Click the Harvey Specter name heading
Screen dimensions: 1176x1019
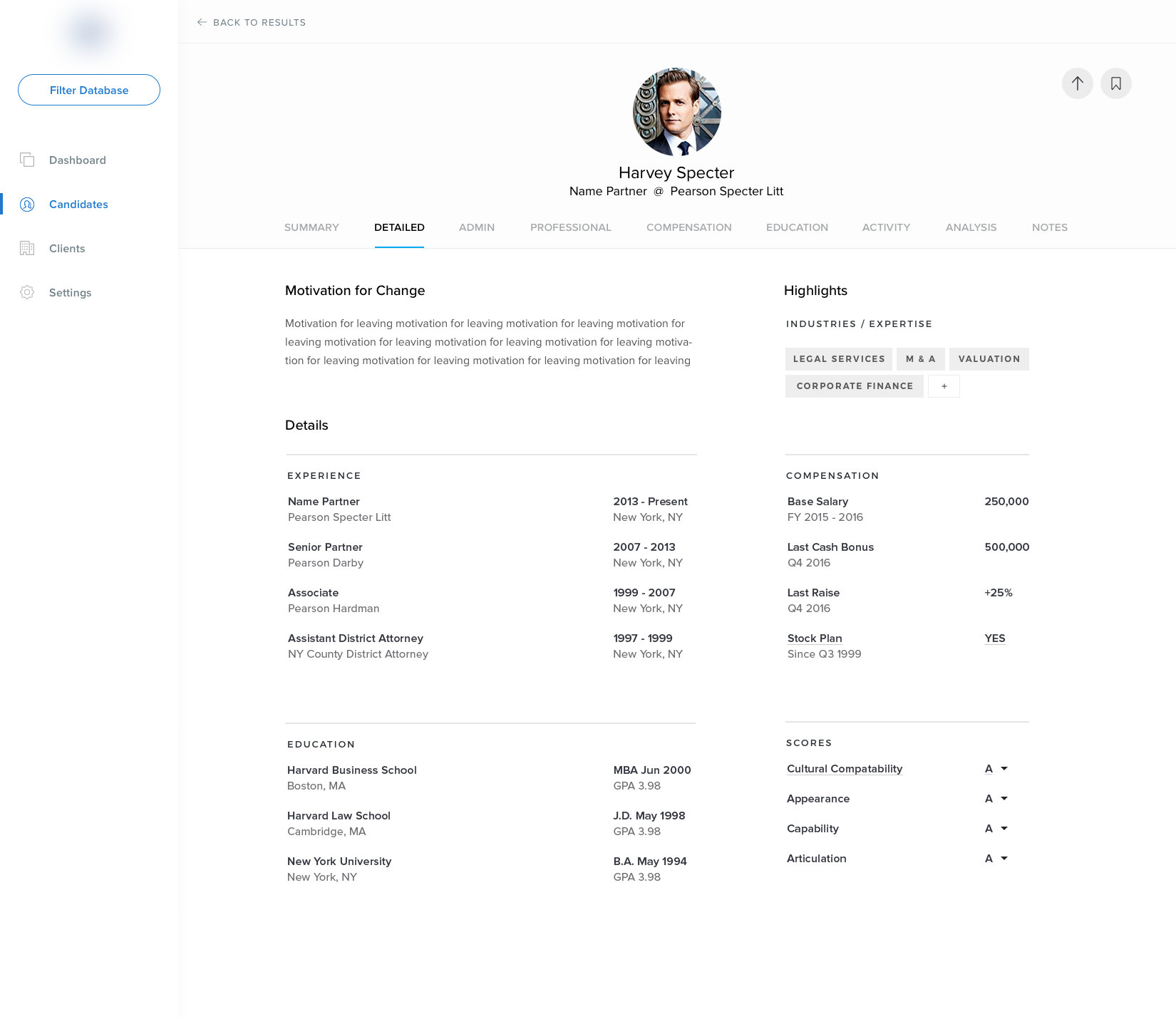coord(676,172)
